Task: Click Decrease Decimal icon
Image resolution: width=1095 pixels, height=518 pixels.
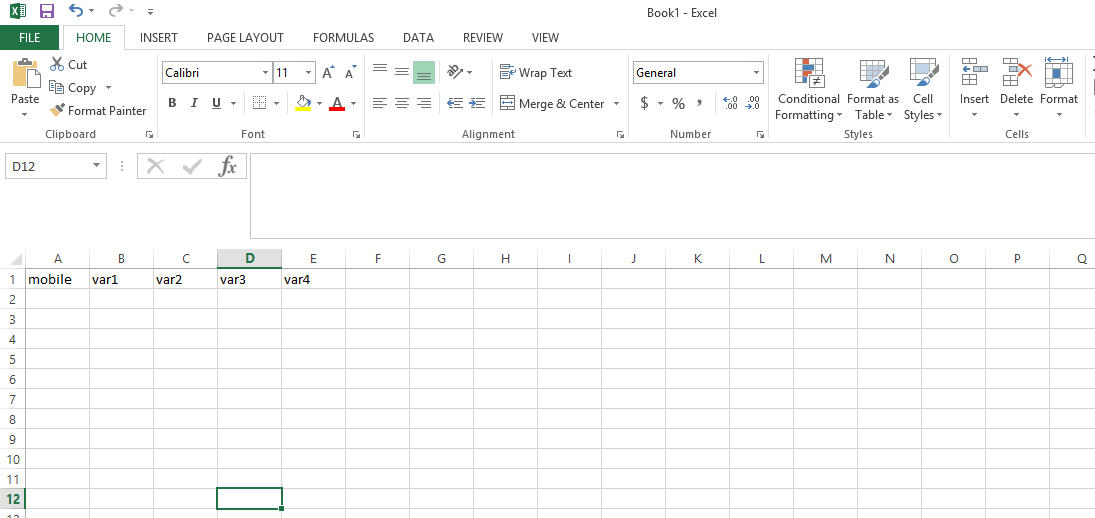Action: tap(752, 103)
